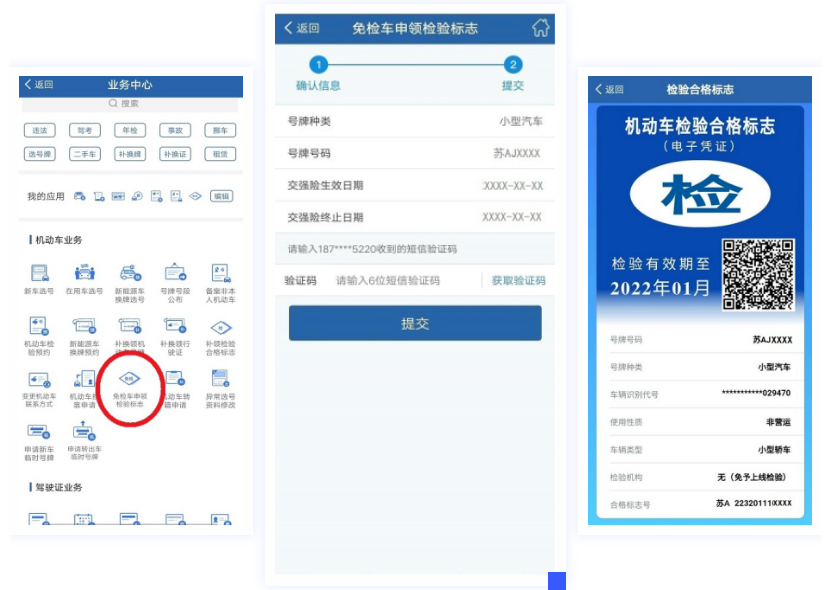Tap step 1 确认信息 in progress bar
This screenshot has width=839, height=590.
pos(318,74)
